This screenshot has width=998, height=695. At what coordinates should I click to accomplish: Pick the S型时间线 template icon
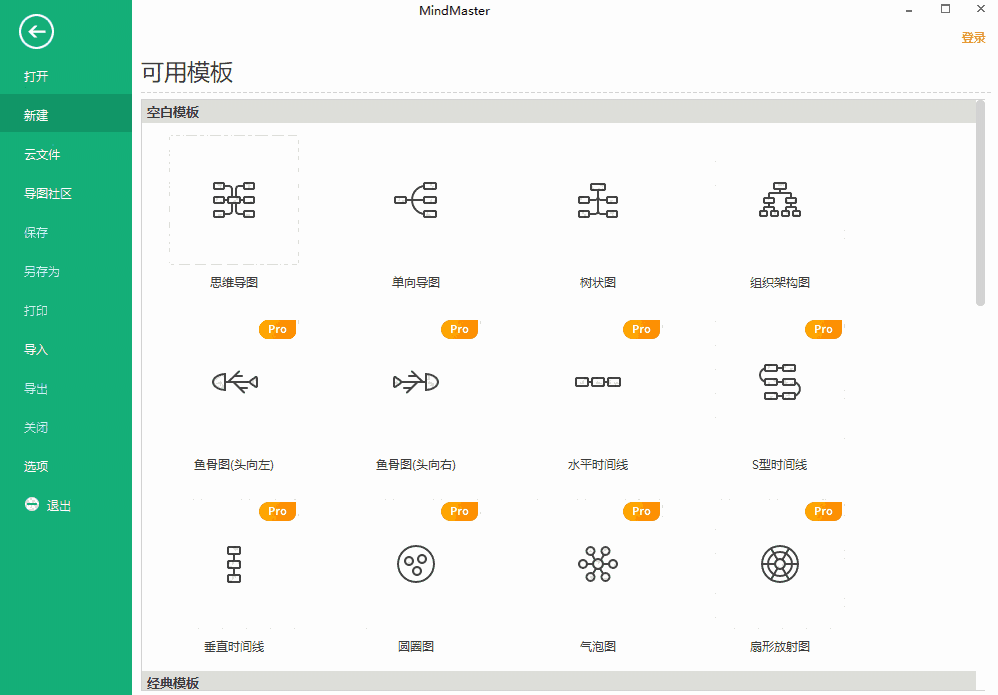(780, 382)
